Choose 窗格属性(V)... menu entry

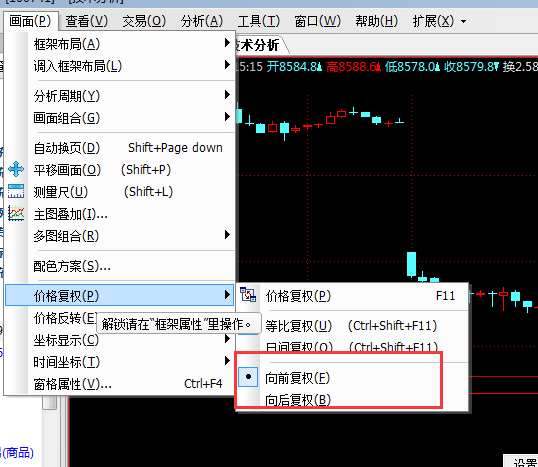pyautogui.click(x=119, y=384)
